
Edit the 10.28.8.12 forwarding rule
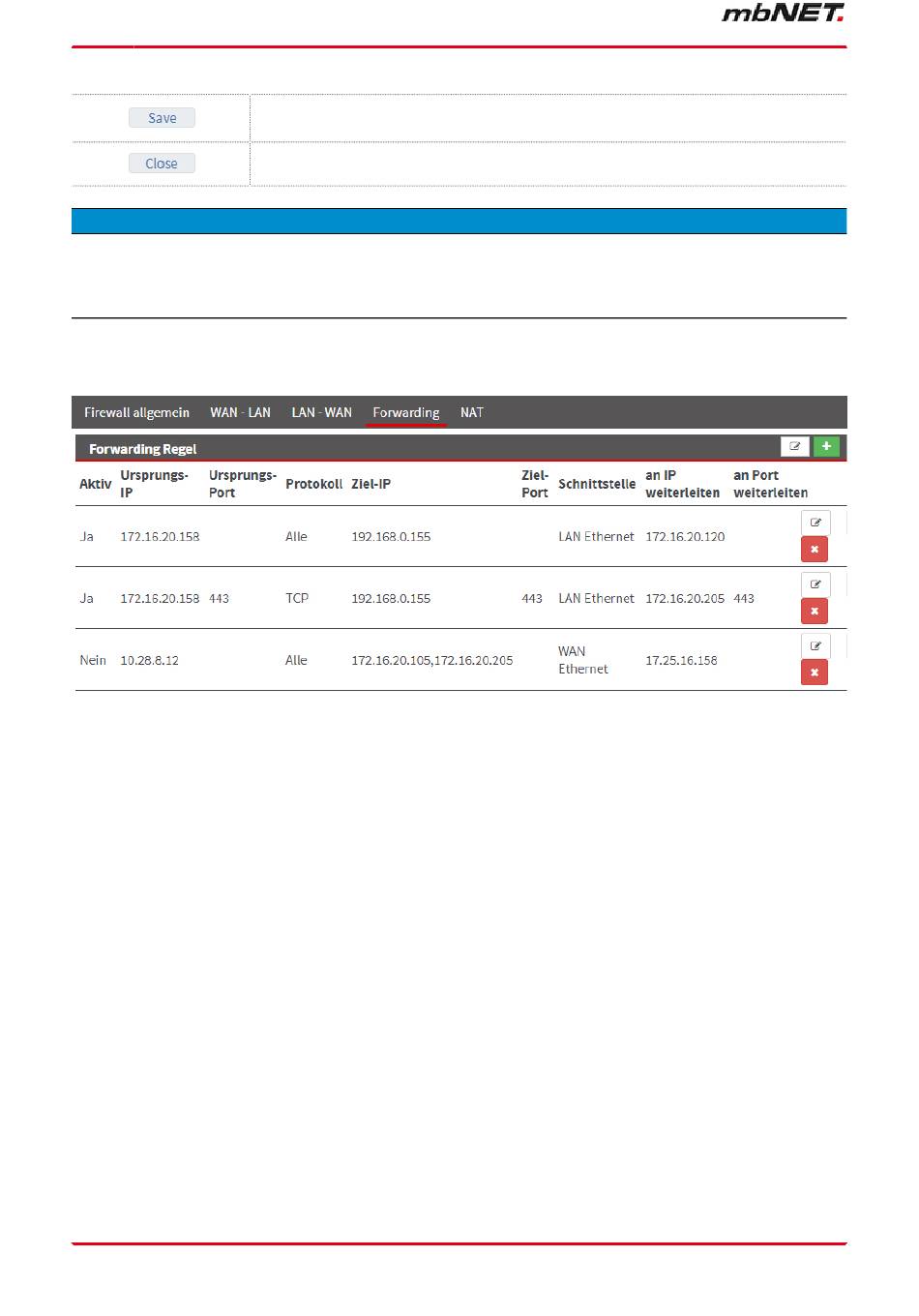coord(815,645)
